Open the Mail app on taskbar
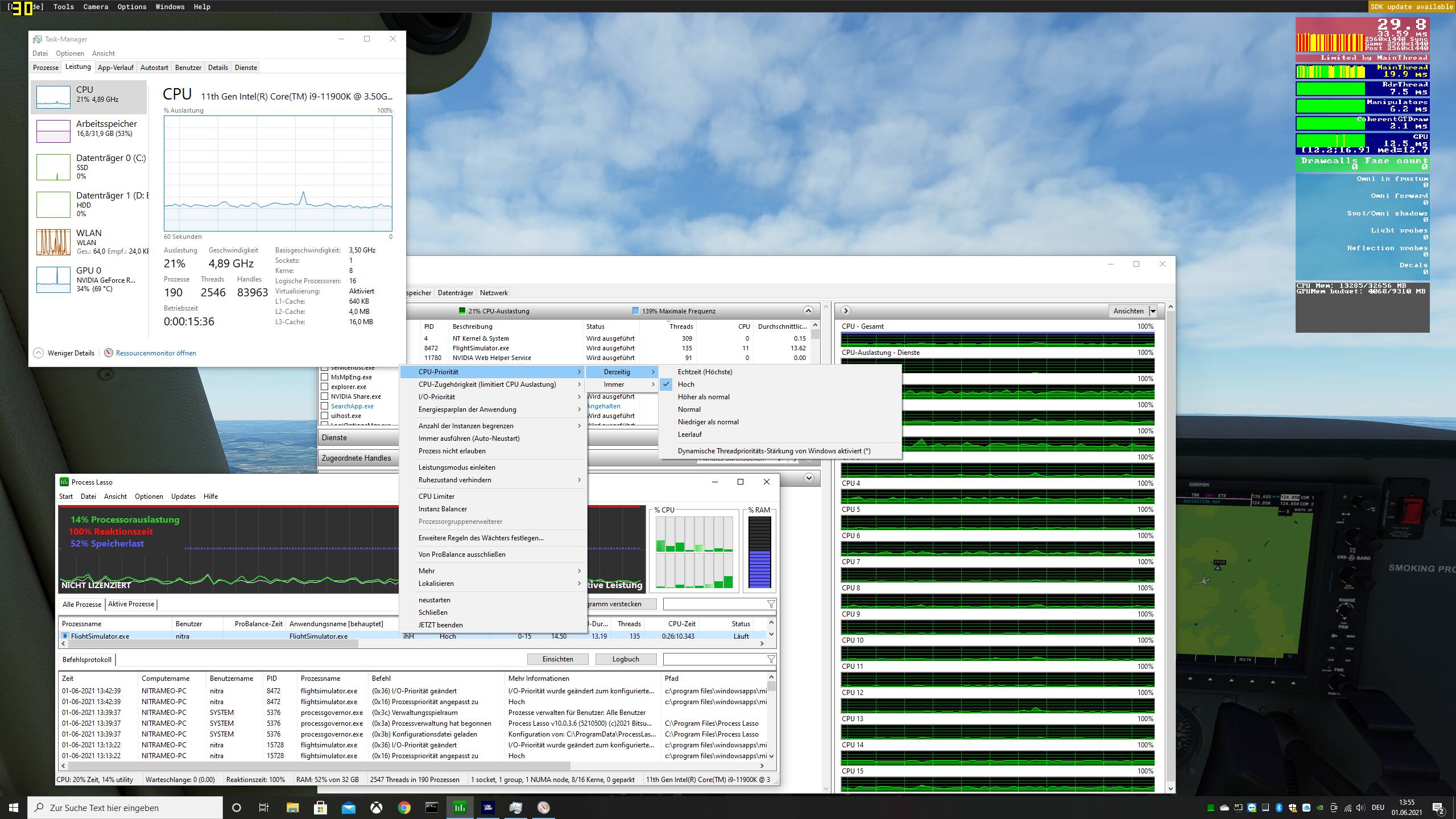This screenshot has height=819, width=1456. tap(348, 808)
